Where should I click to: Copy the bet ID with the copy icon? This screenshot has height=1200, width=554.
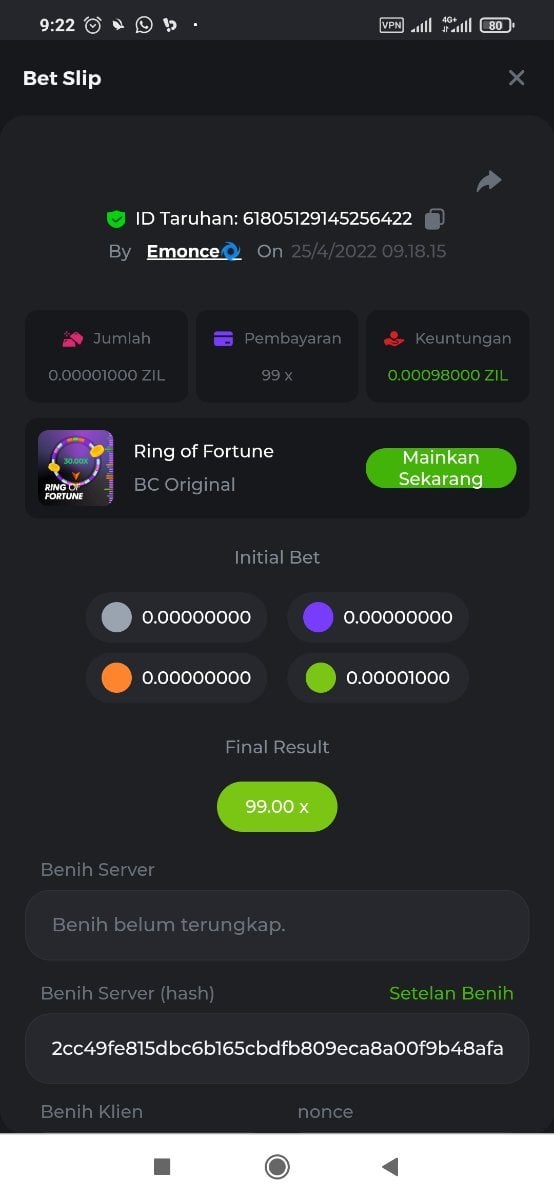(435, 218)
